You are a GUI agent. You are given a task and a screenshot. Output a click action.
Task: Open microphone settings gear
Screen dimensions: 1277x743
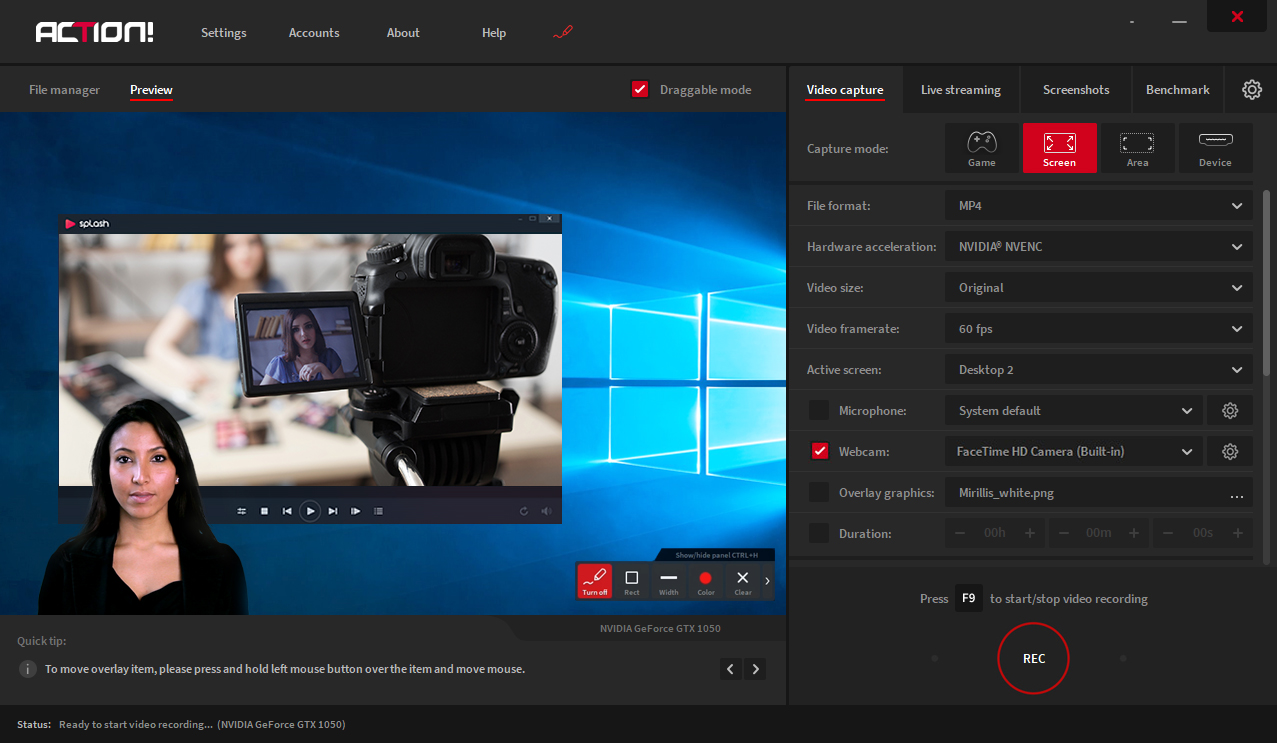(x=1229, y=410)
